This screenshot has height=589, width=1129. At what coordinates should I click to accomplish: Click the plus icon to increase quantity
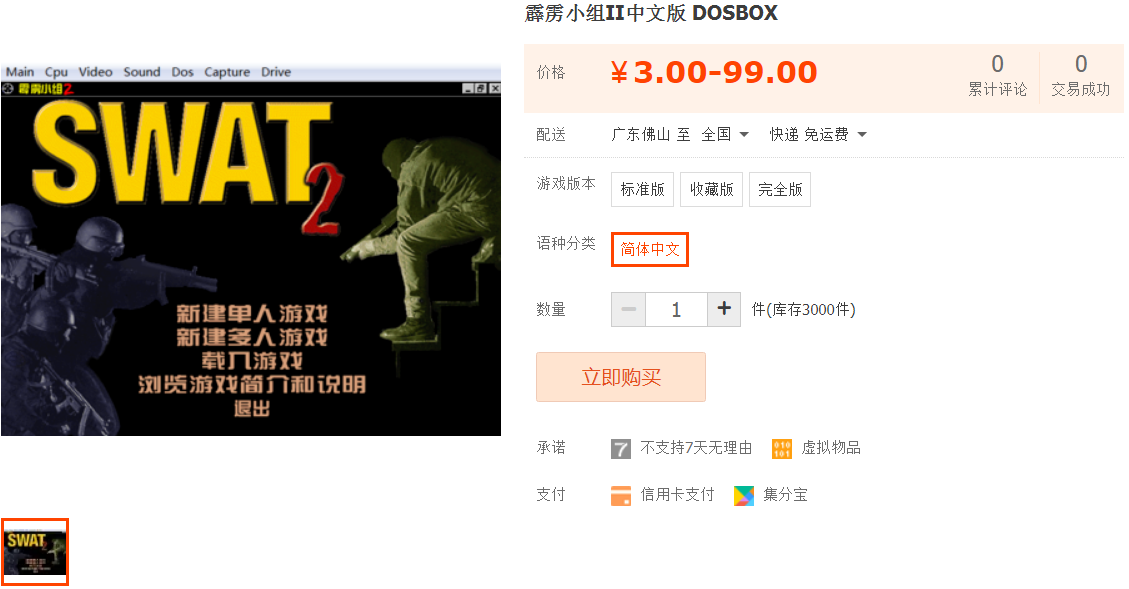(x=724, y=309)
